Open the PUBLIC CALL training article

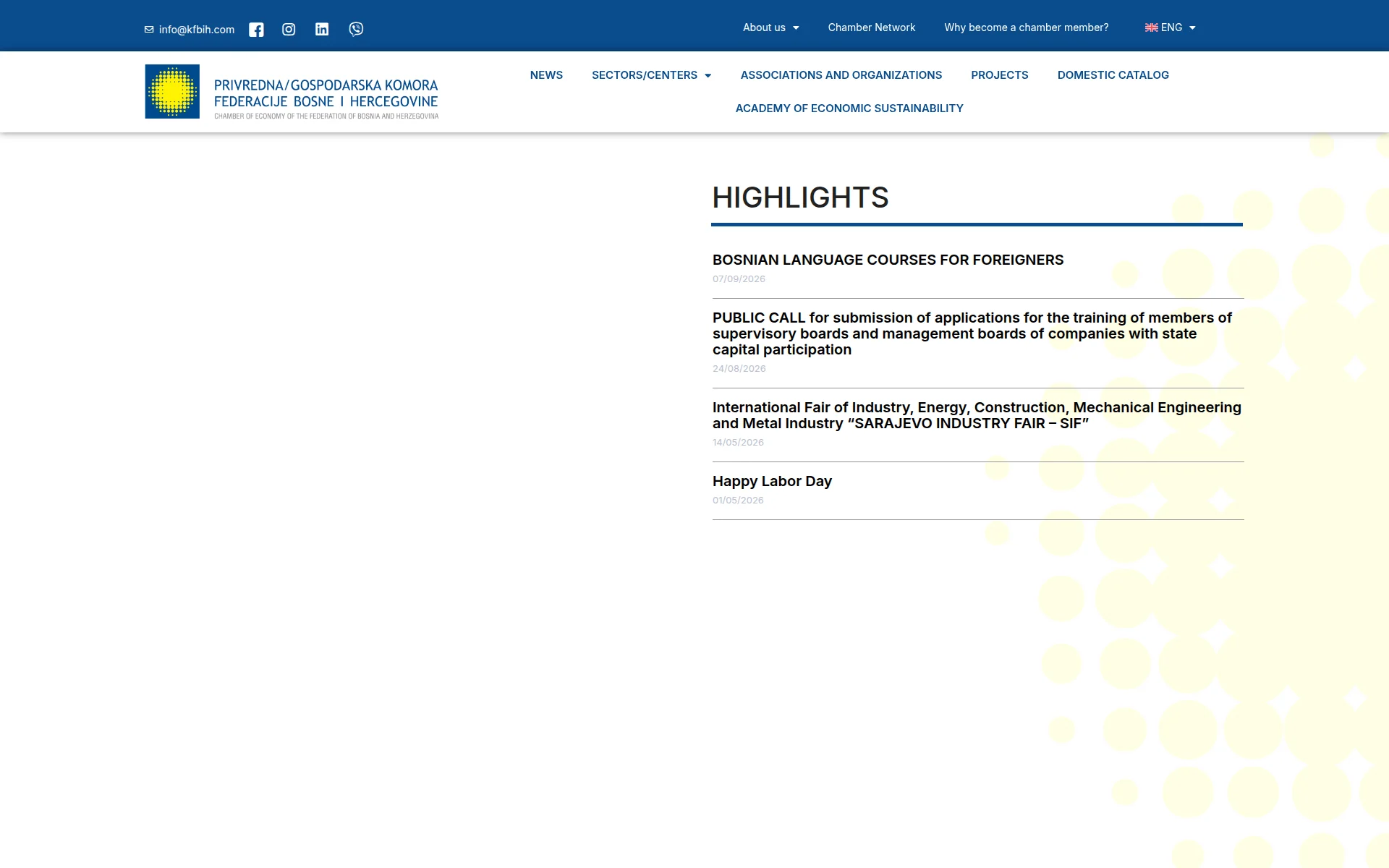click(972, 333)
